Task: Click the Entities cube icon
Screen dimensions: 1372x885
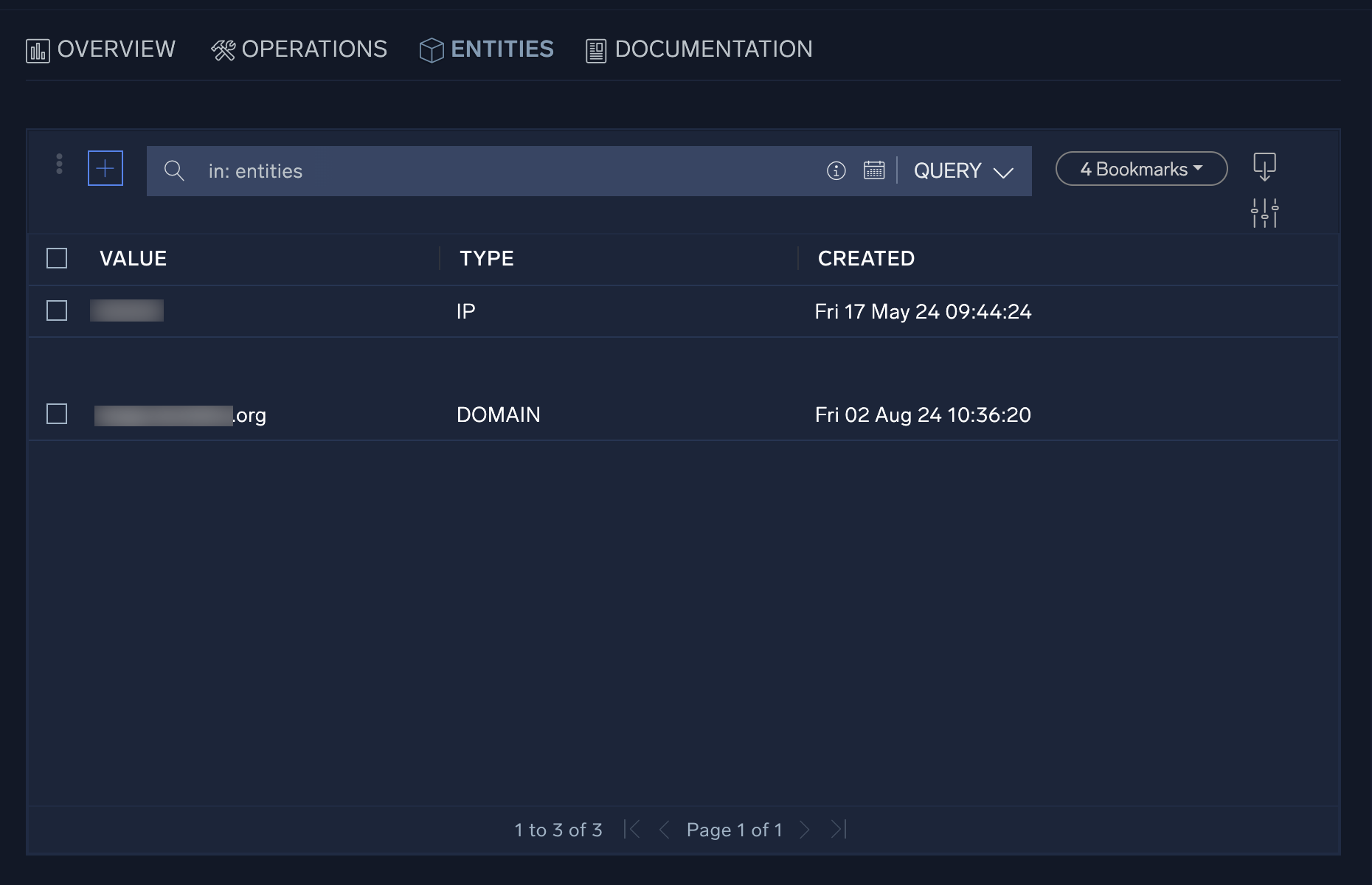Action: [x=432, y=49]
